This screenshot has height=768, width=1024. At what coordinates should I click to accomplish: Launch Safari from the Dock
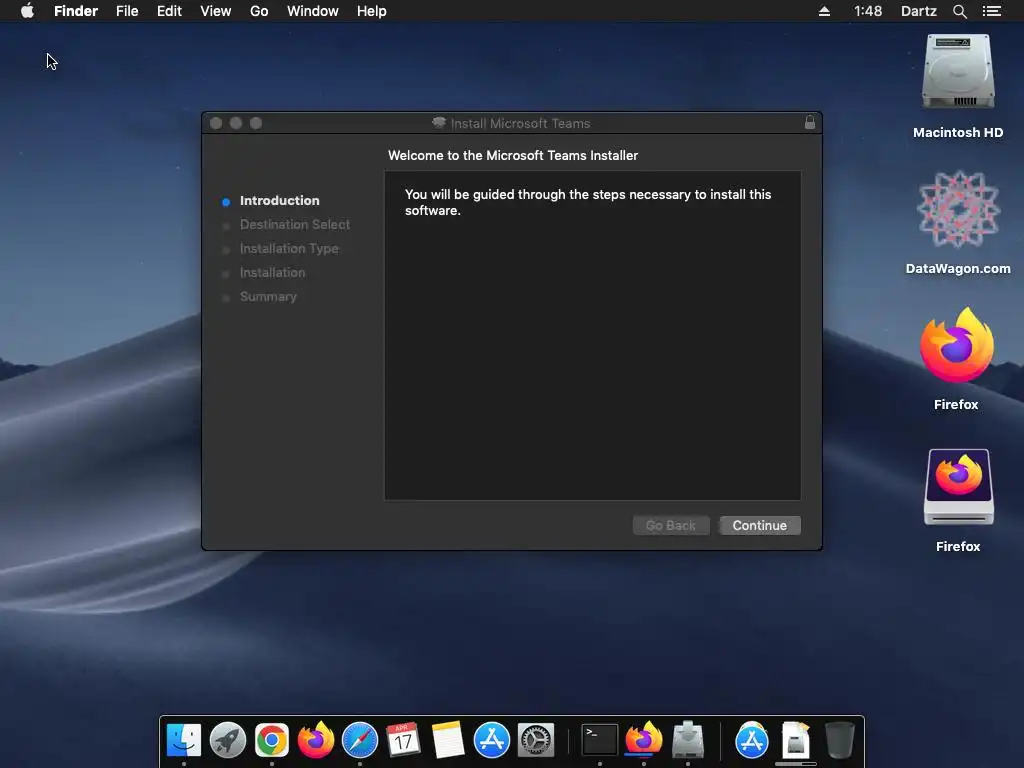click(x=360, y=740)
